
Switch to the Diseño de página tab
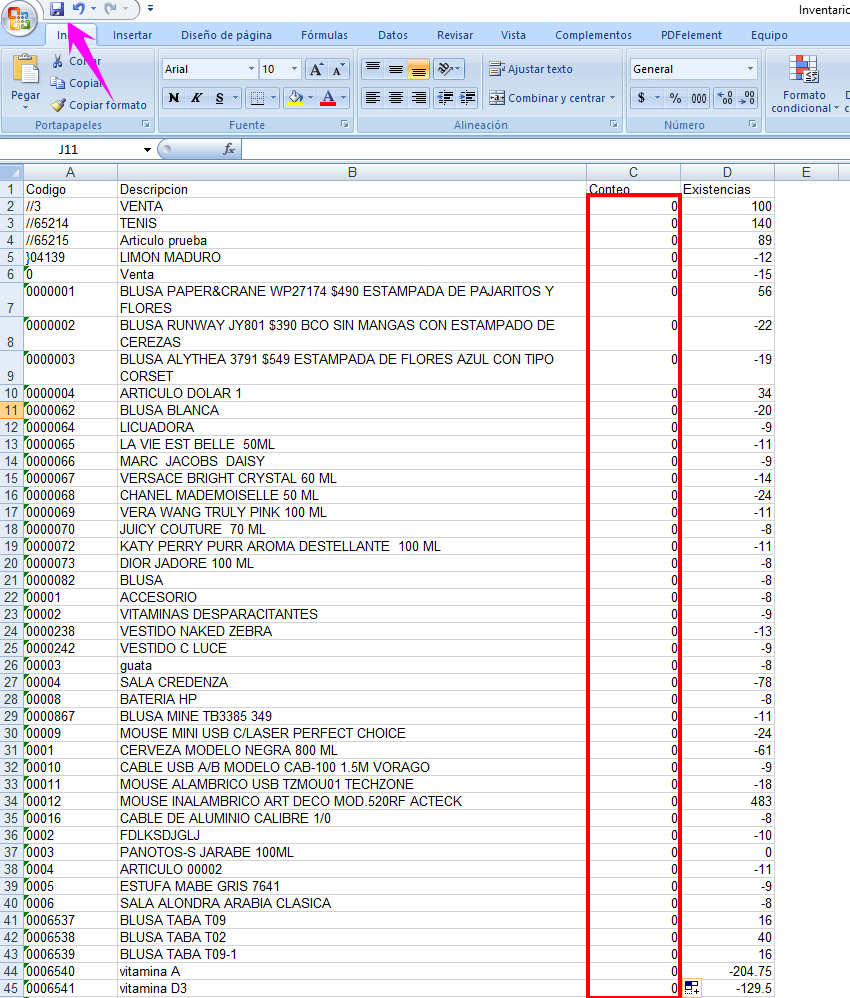point(226,35)
